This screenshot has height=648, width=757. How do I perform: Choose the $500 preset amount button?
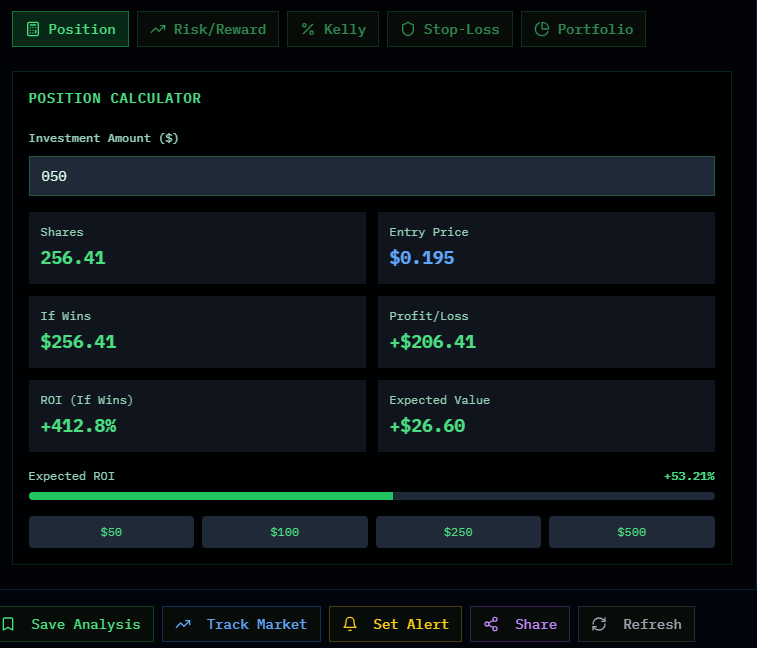click(x=632, y=532)
